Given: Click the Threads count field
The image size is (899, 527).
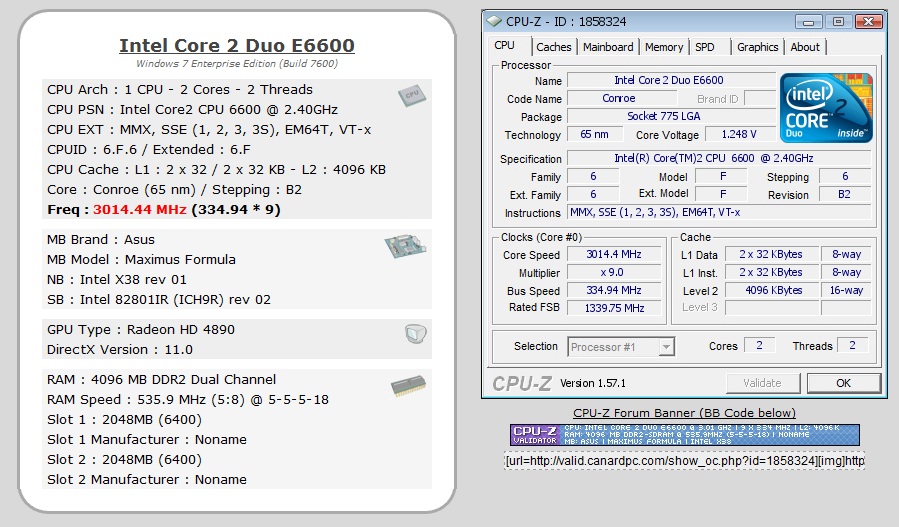Looking at the screenshot, I should click(853, 345).
